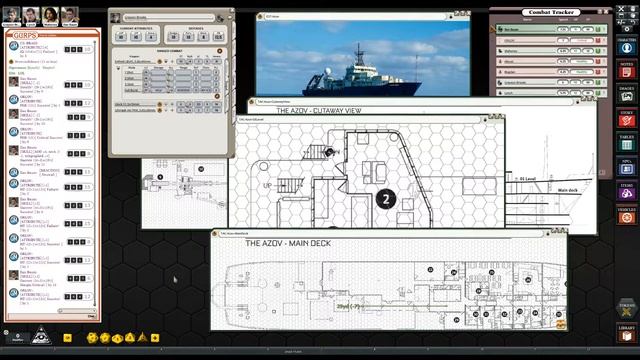Select the second player portrait
640x360 pixels.
pos(31,16)
